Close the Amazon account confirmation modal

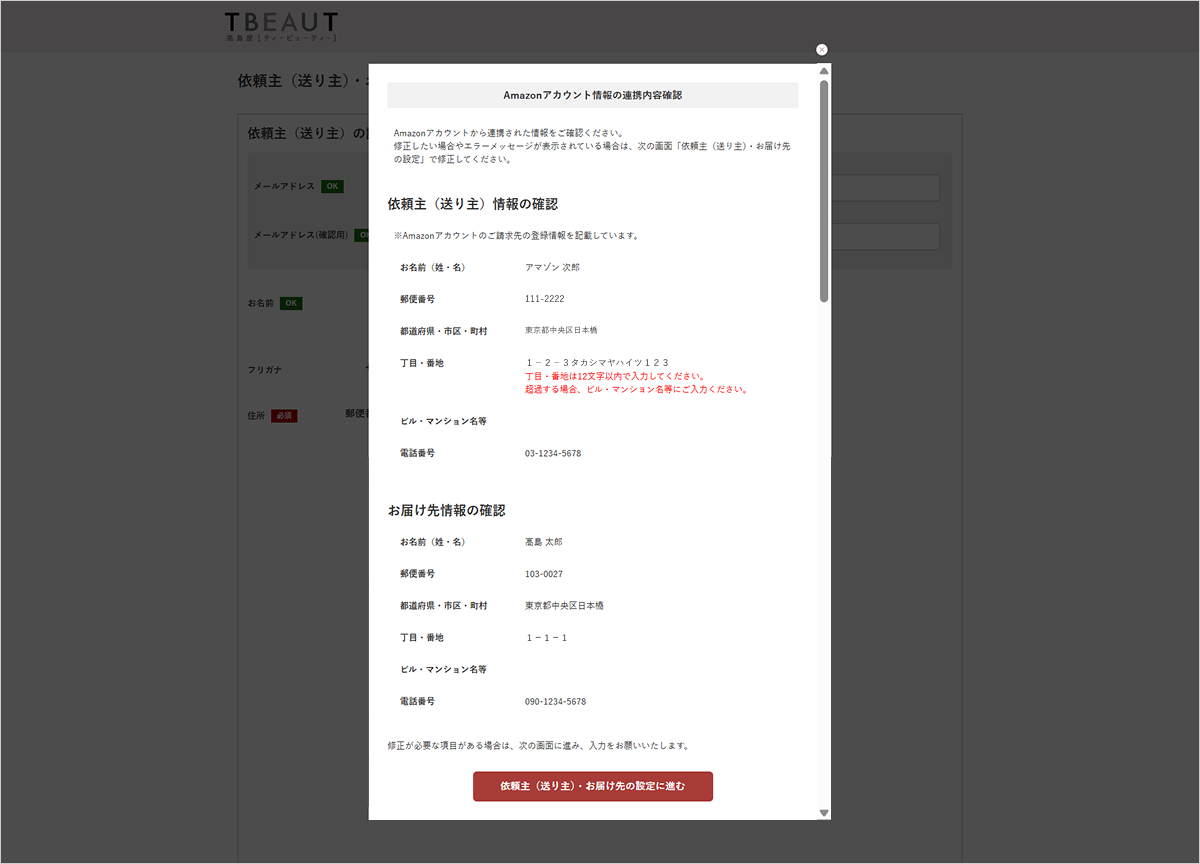pos(822,49)
